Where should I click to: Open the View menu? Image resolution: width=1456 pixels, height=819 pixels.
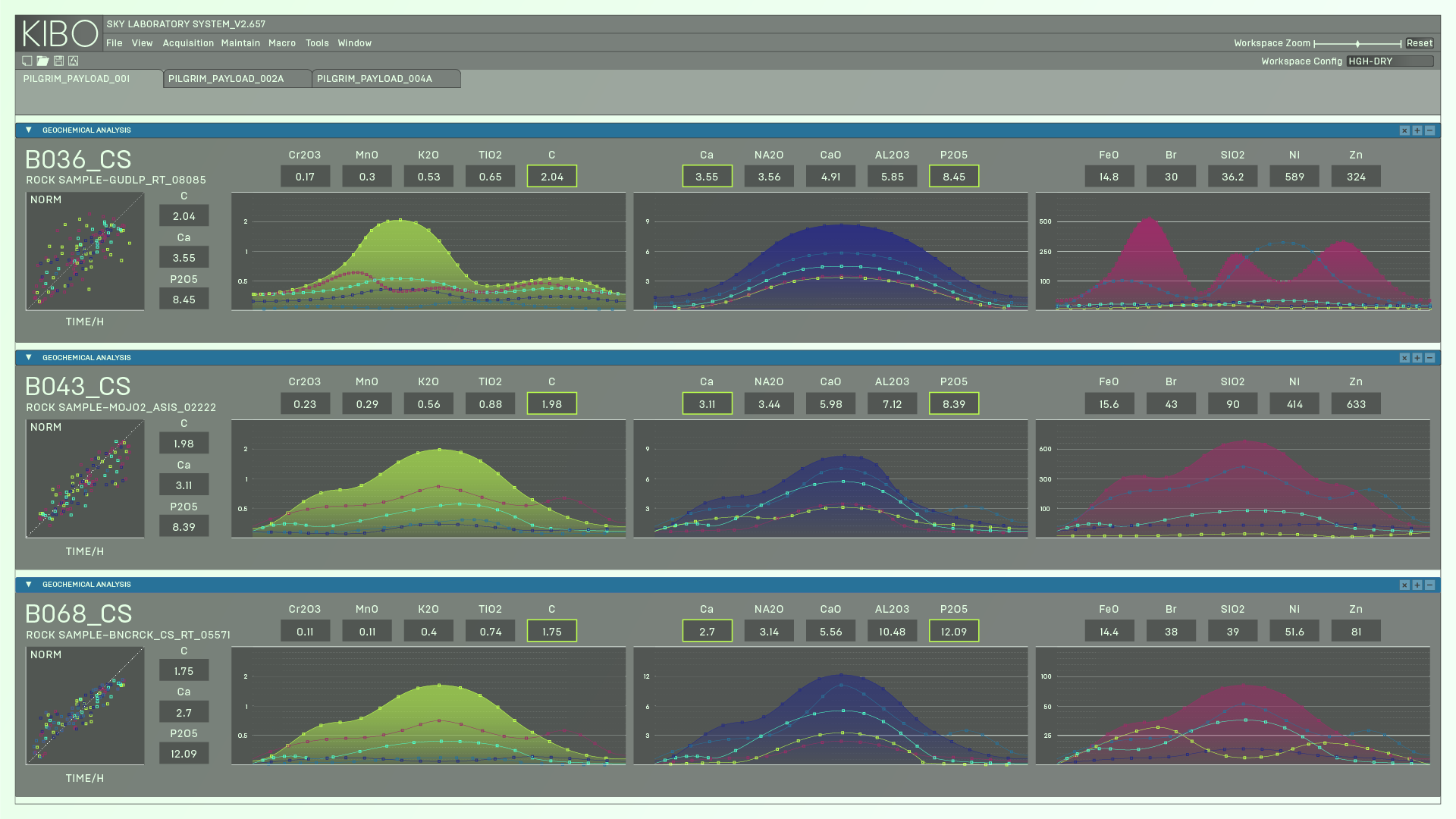(x=142, y=43)
